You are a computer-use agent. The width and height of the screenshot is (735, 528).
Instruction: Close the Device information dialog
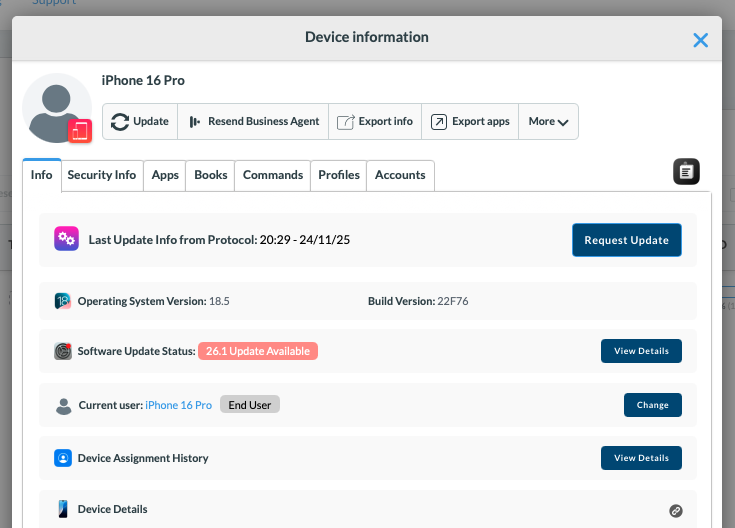point(701,40)
